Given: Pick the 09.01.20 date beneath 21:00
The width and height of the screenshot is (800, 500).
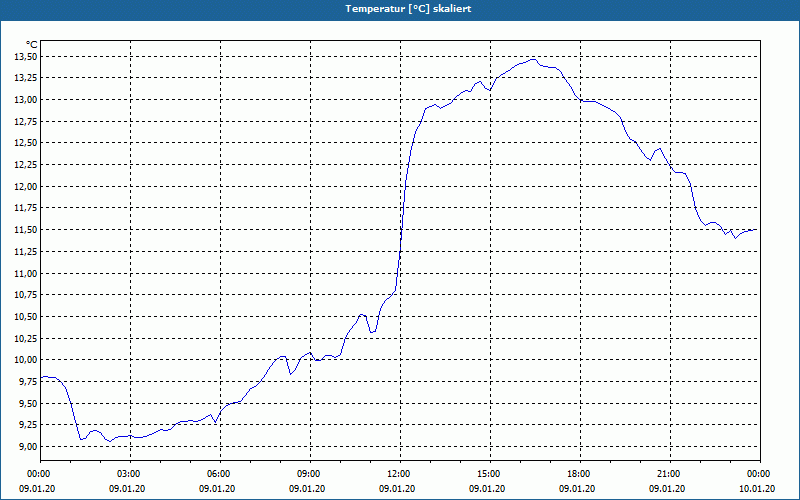Looking at the screenshot, I should [667, 489].
